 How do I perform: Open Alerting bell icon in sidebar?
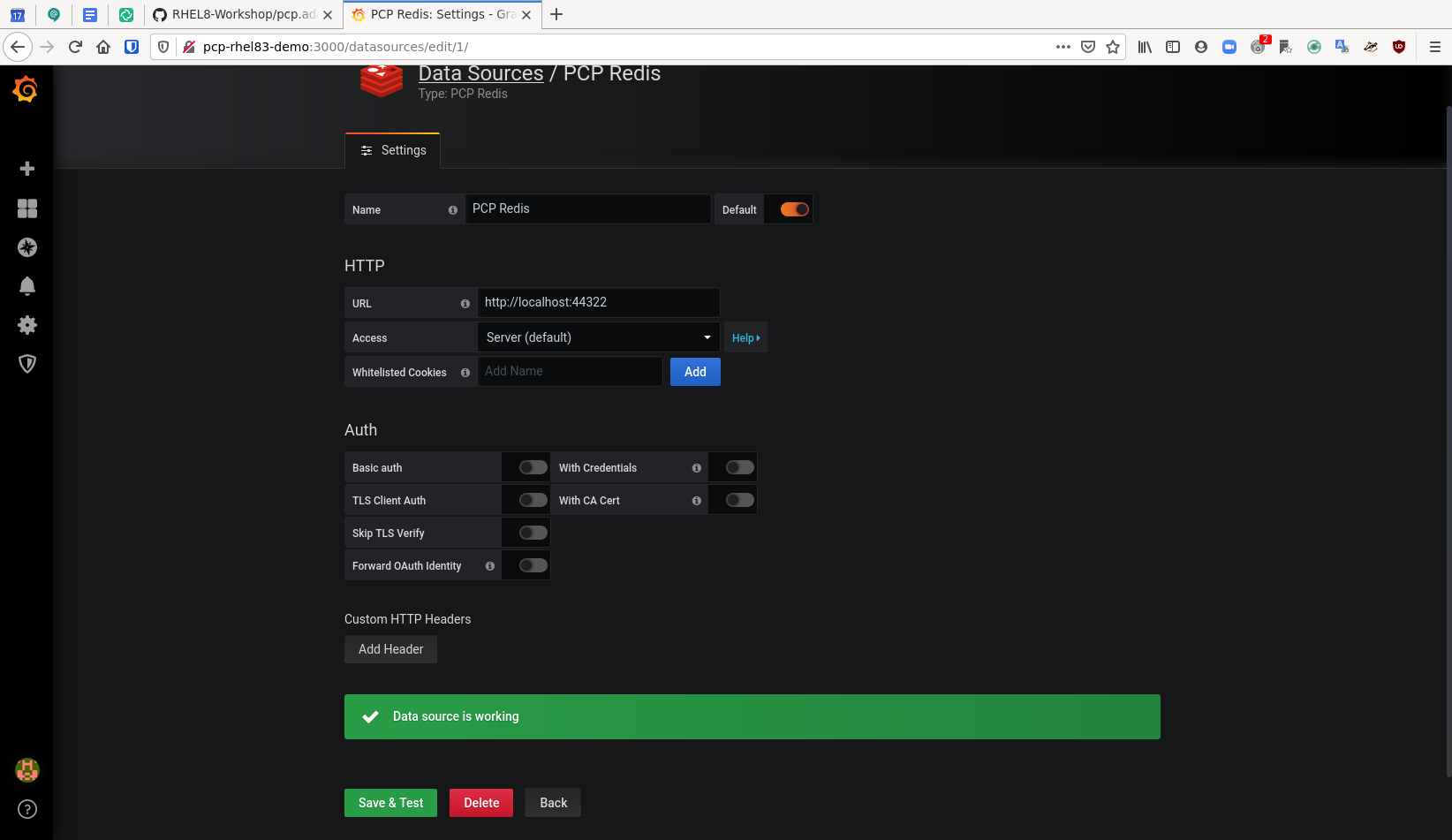(x=27, y=286)
